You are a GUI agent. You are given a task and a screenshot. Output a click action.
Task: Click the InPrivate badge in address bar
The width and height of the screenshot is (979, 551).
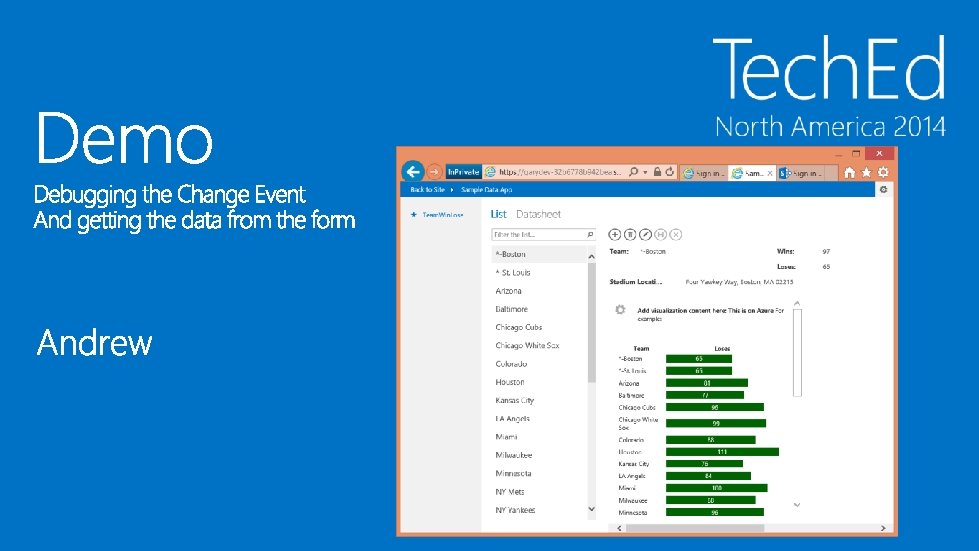pyautogui.click(x=463, y=172)
